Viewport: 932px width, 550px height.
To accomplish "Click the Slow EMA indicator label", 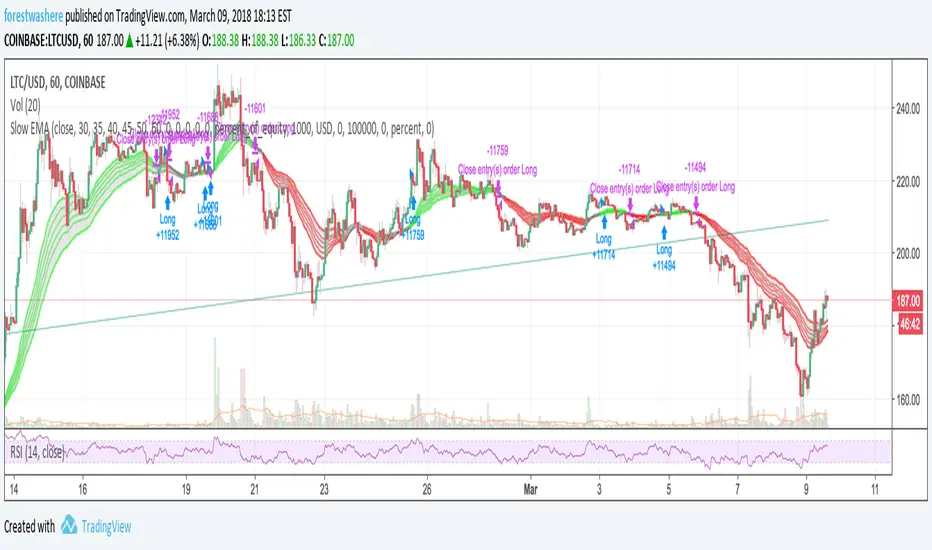I will [x=222, y=128].
